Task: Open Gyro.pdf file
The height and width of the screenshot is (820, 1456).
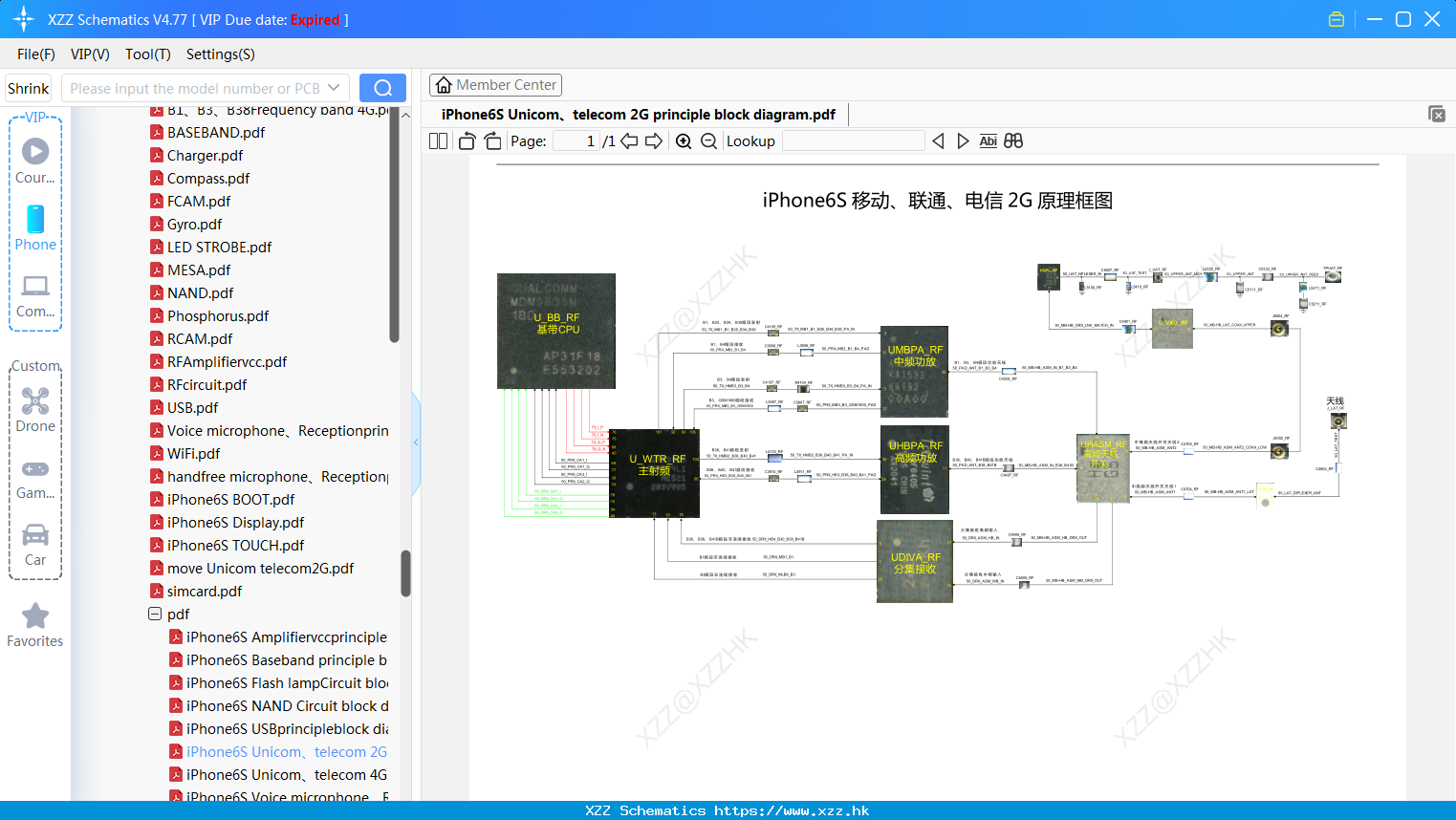Action: pos(194,225)
